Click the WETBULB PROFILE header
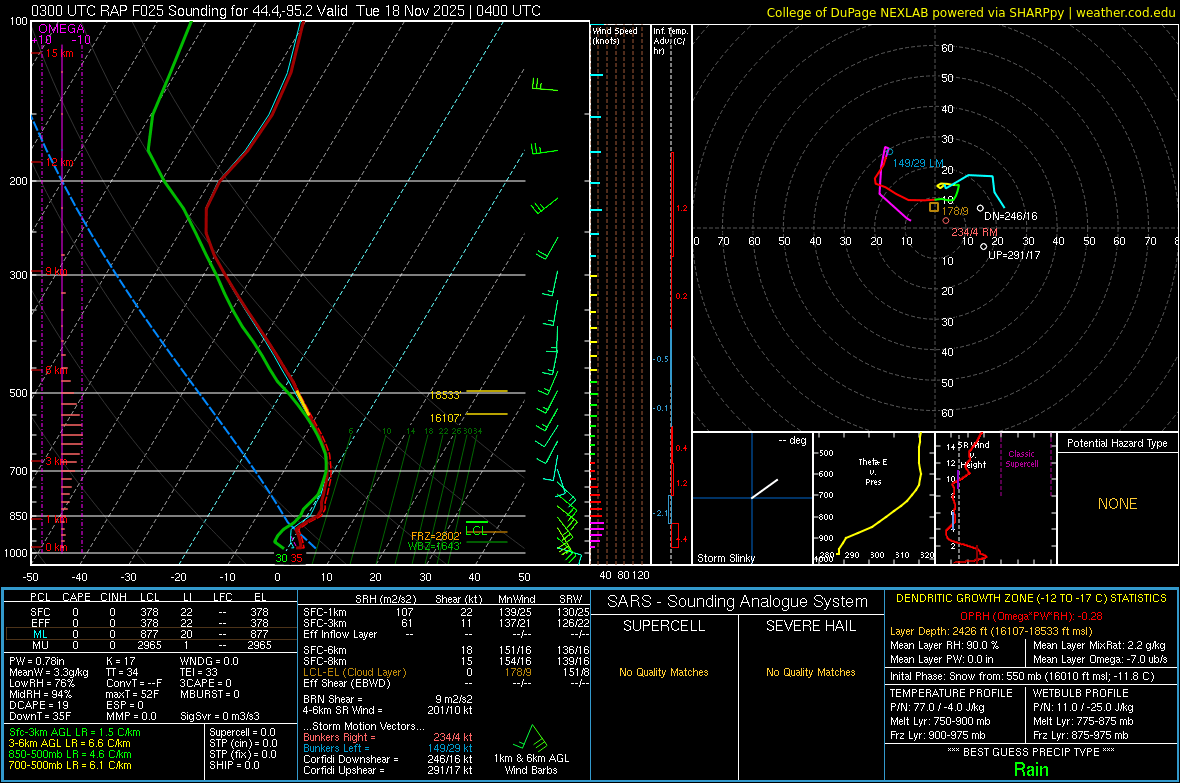Viewport: 1180px width, 783px height. [x=1081, y=693]
